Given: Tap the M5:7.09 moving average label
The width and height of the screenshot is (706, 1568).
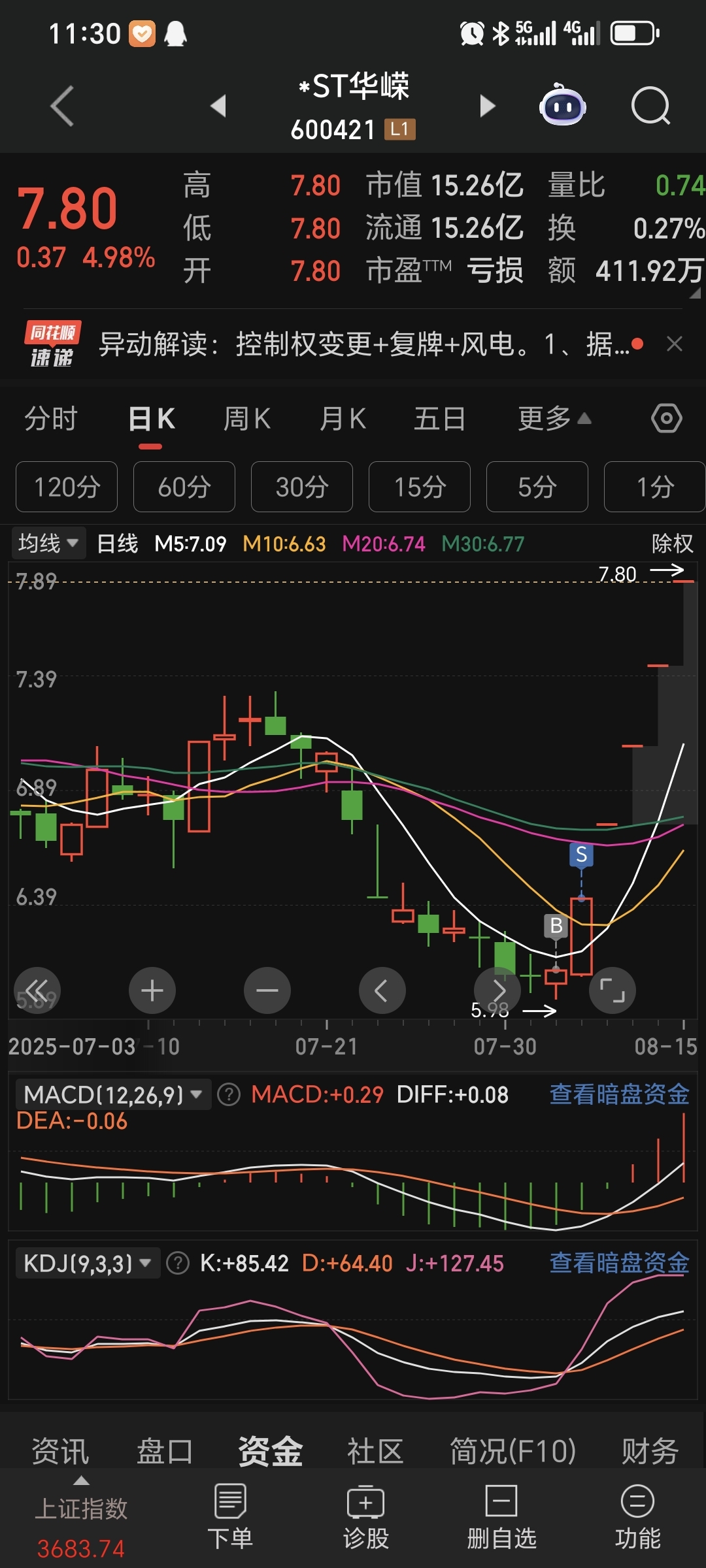Looking at the screenshot, I should click(190, 544).
